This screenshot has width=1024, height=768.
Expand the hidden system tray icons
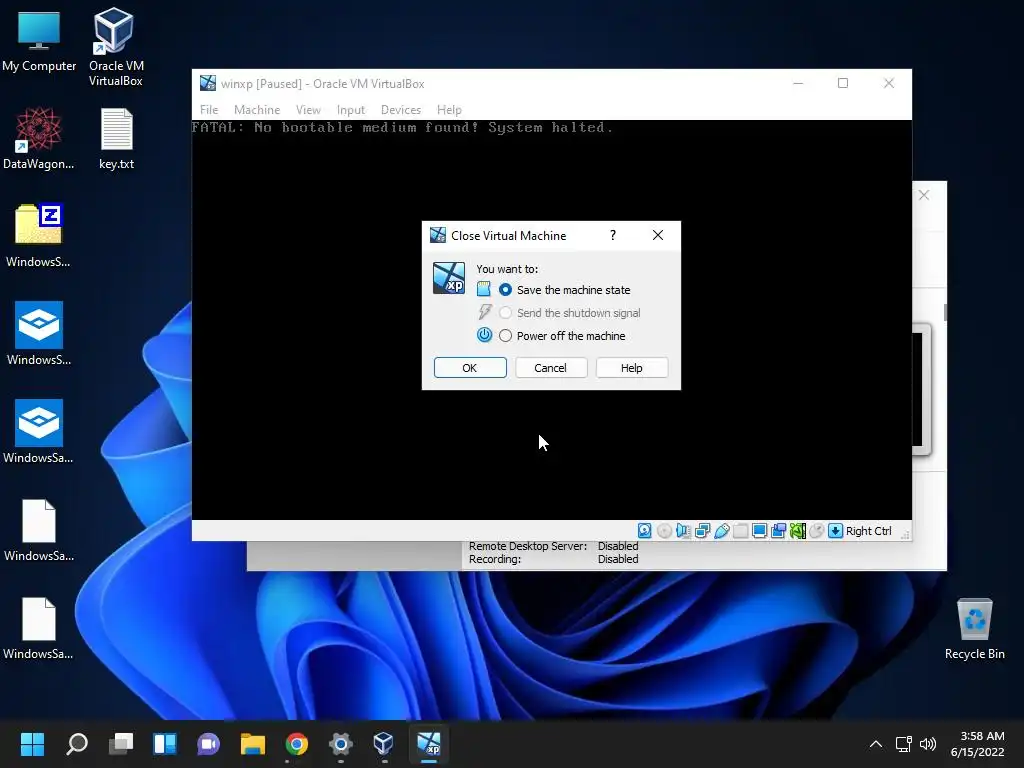click(876, 744)
